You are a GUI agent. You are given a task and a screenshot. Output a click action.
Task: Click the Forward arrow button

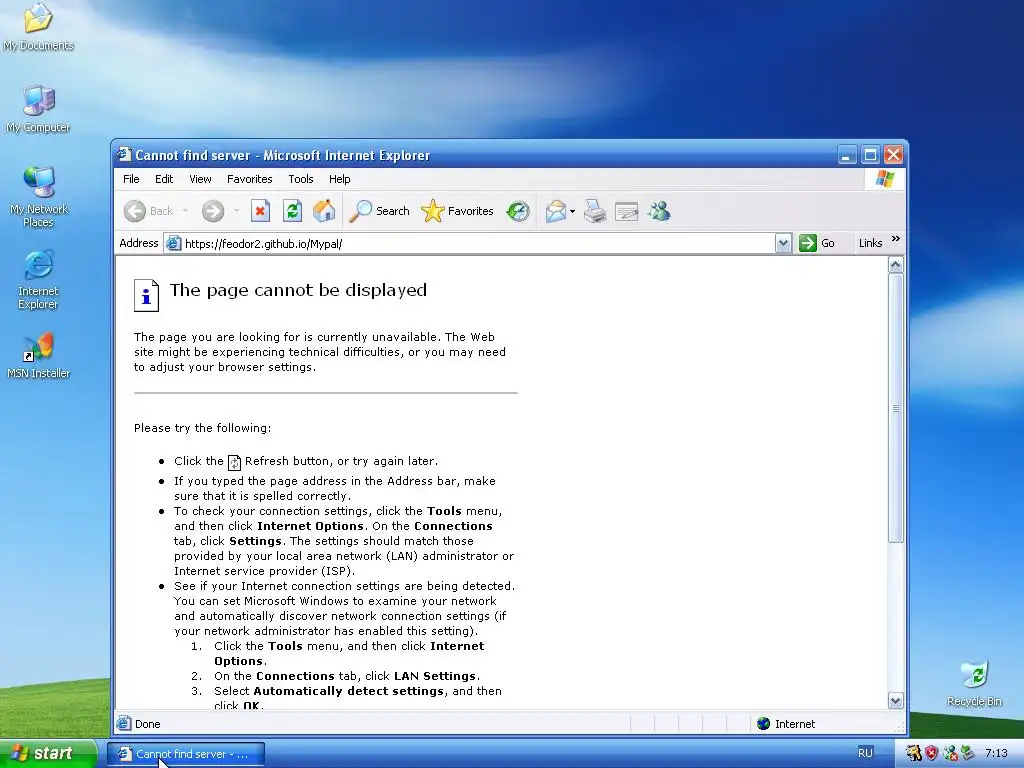213,211
